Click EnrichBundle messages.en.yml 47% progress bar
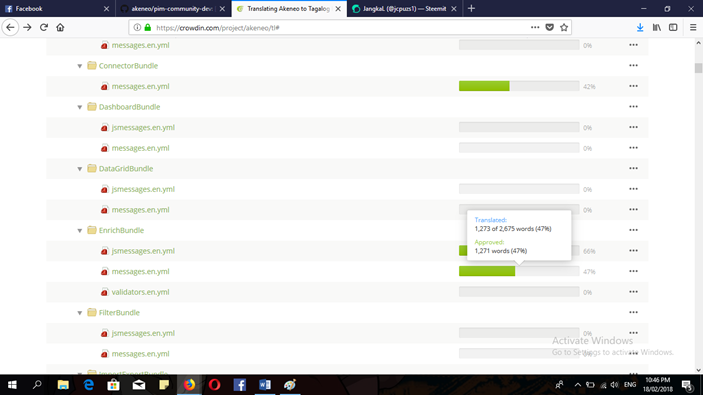The height and width of the screenshot is (395, 703). pyautogui.click(x=519, y=271)
